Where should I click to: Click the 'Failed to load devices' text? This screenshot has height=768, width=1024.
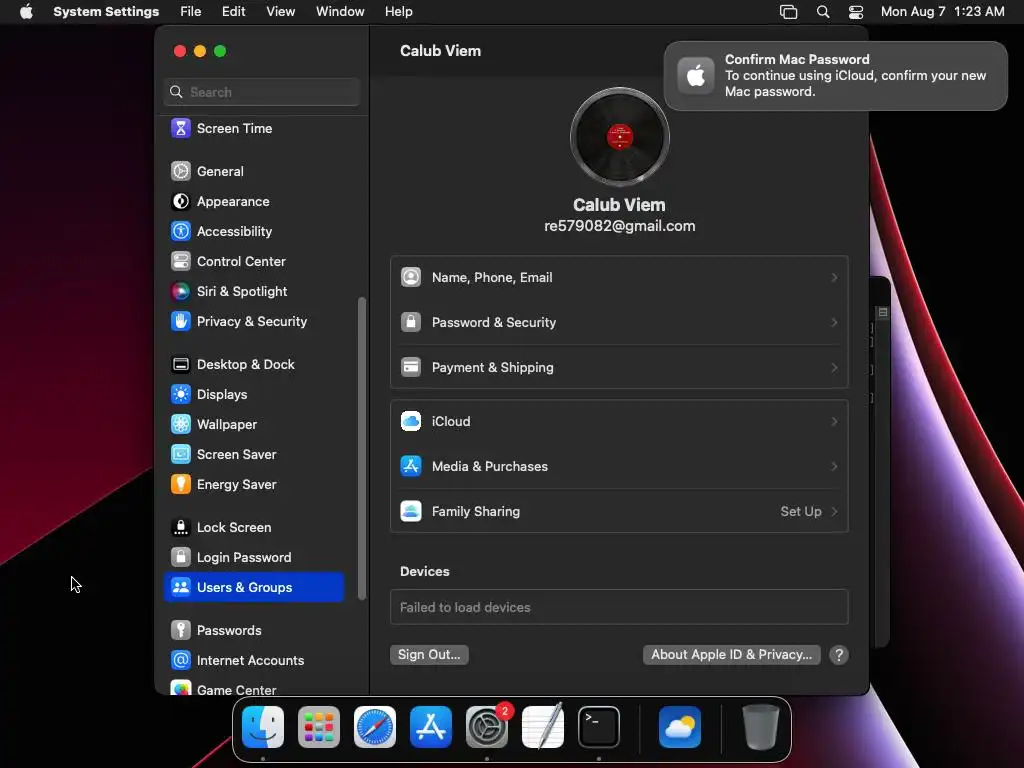[x=465, y=607]
